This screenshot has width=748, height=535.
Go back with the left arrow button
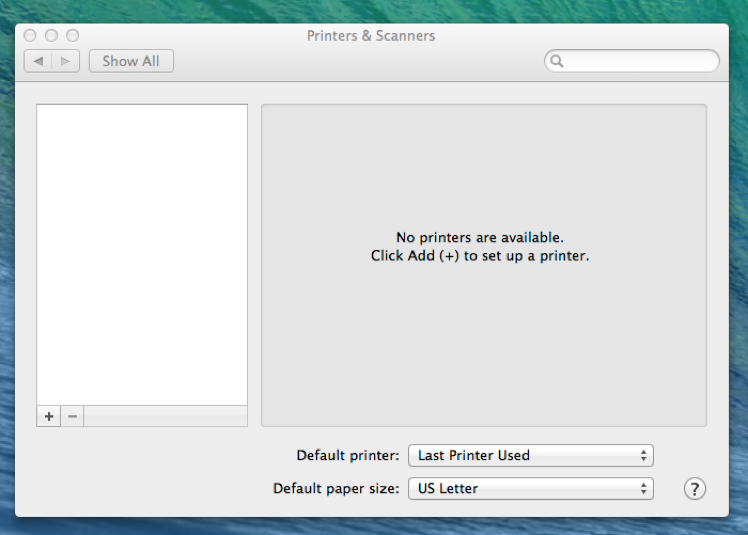tap(38, 61)
